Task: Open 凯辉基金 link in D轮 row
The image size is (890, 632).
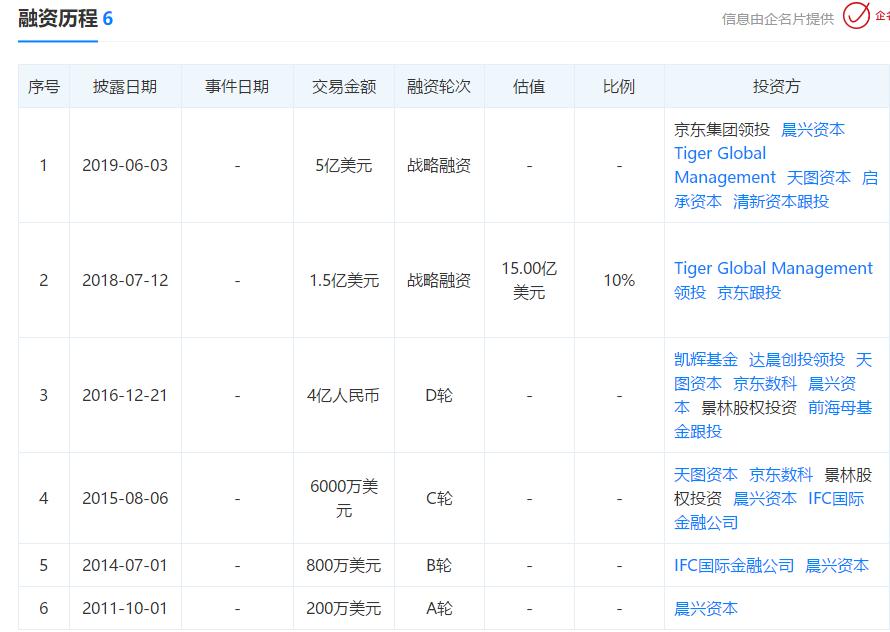Action: tap(704, 359)
